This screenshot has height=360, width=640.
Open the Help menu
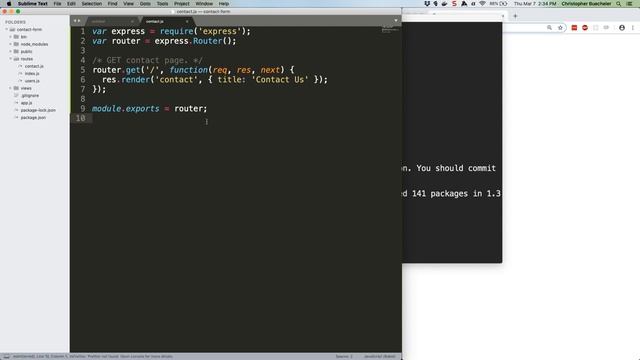224,4
